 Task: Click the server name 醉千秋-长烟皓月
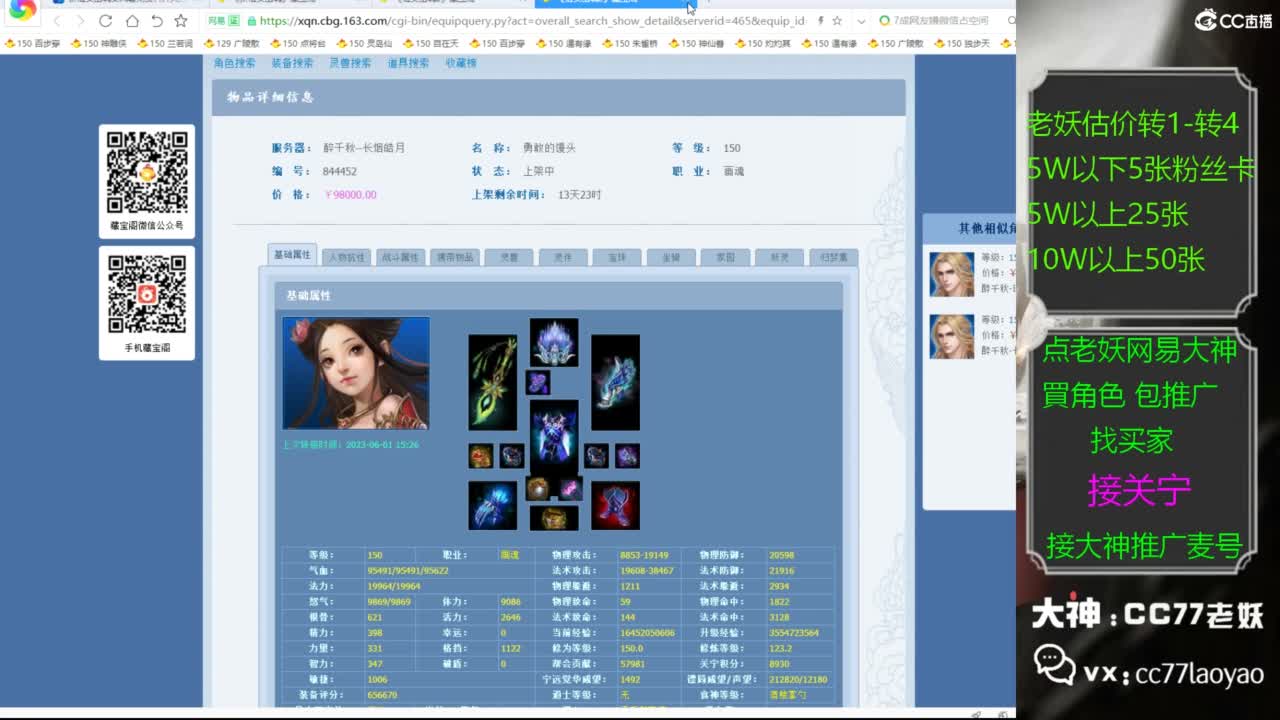coord(364,148)
